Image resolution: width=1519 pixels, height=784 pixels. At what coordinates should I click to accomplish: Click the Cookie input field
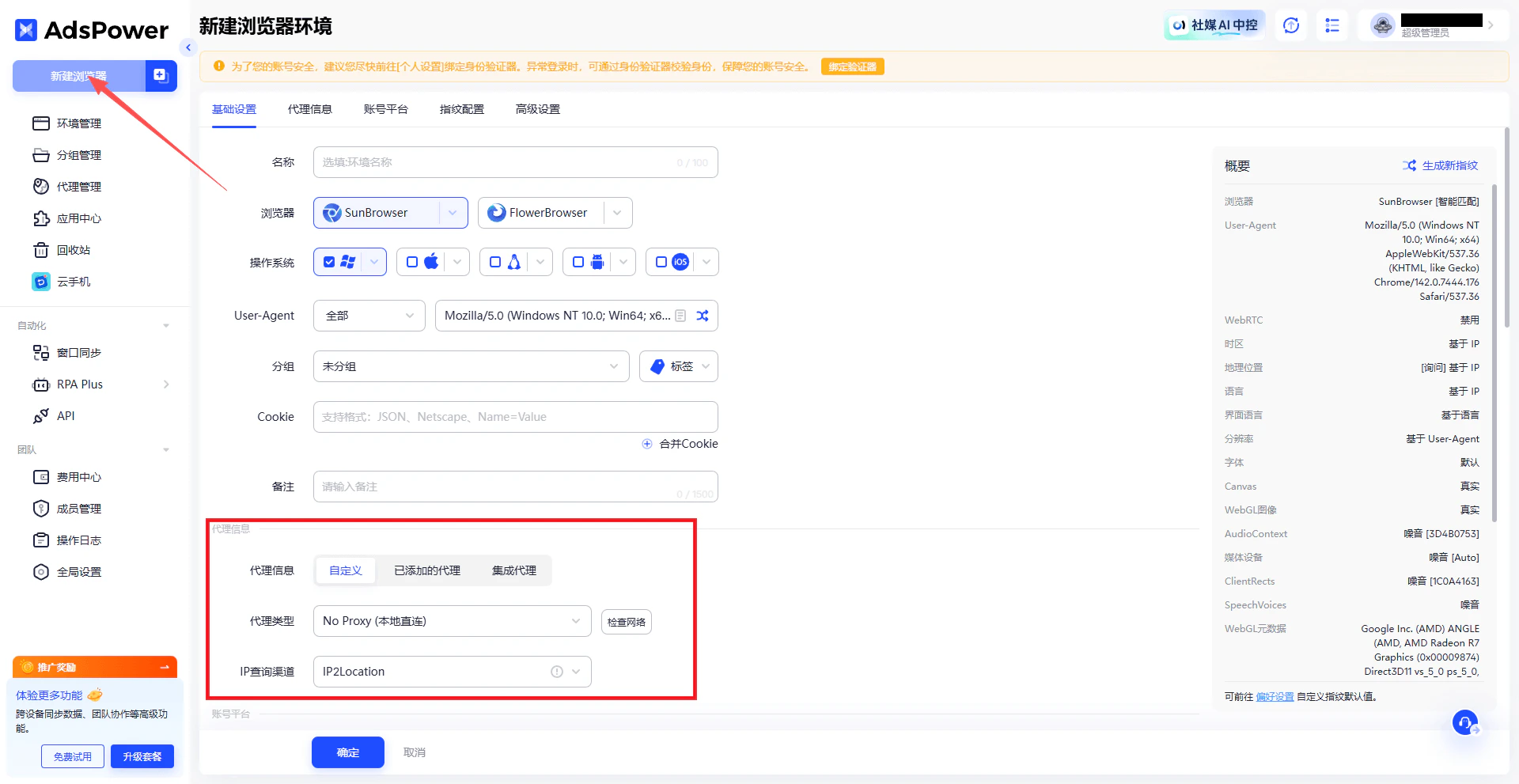point(516,417)
